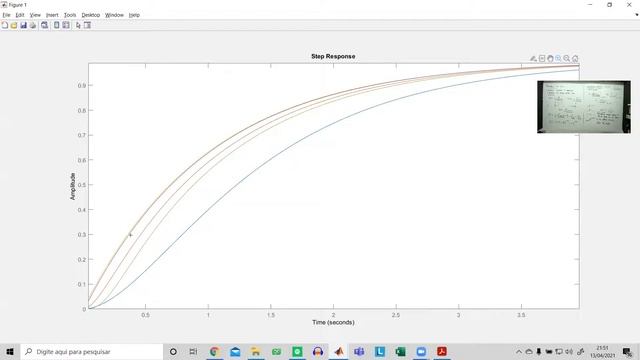640x360 pixels.
Task: Open the blue L app in taskbar
Action: (380, 351)
